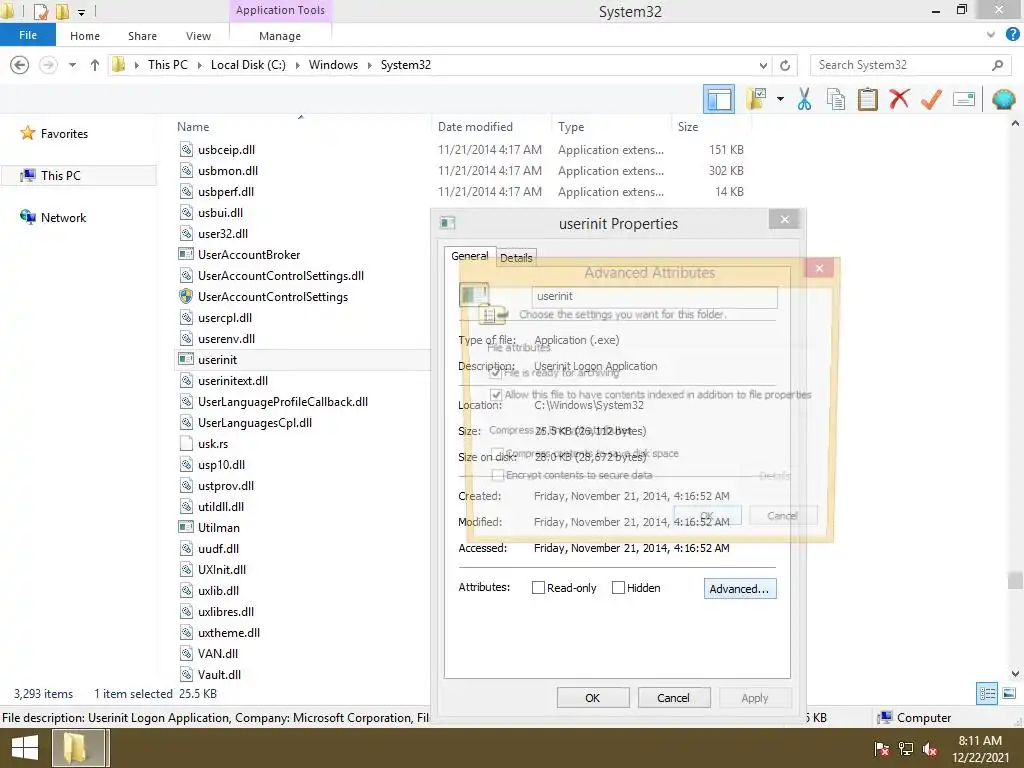Switch to details view icon in status bar
Screen dimensions: 1024x768
tap(987, 693)
